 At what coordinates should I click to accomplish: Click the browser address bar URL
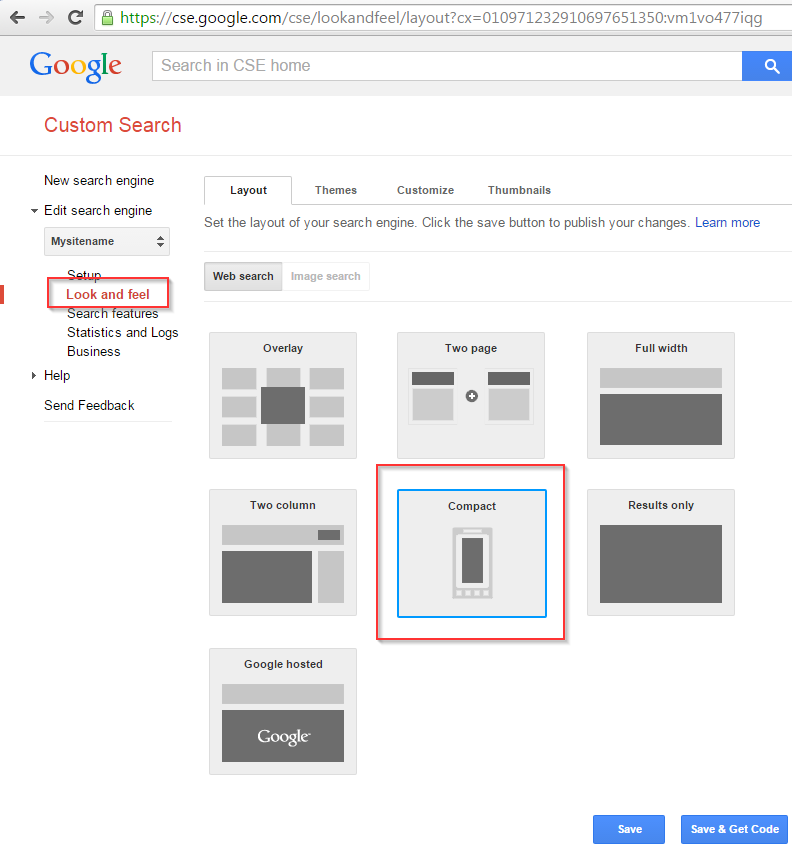(x=441, y=18)
